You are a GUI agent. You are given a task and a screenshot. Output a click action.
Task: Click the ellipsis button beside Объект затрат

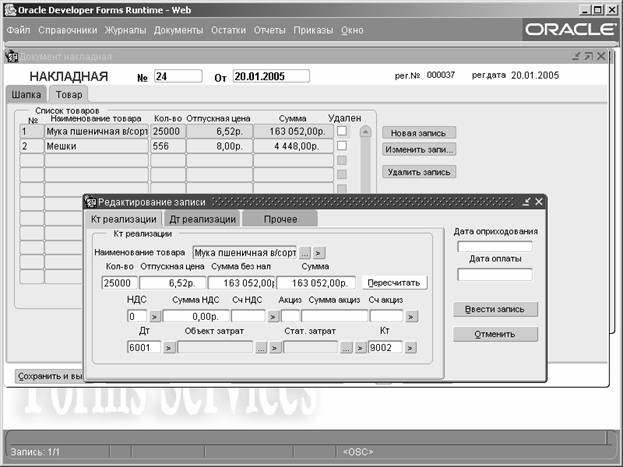261,348
